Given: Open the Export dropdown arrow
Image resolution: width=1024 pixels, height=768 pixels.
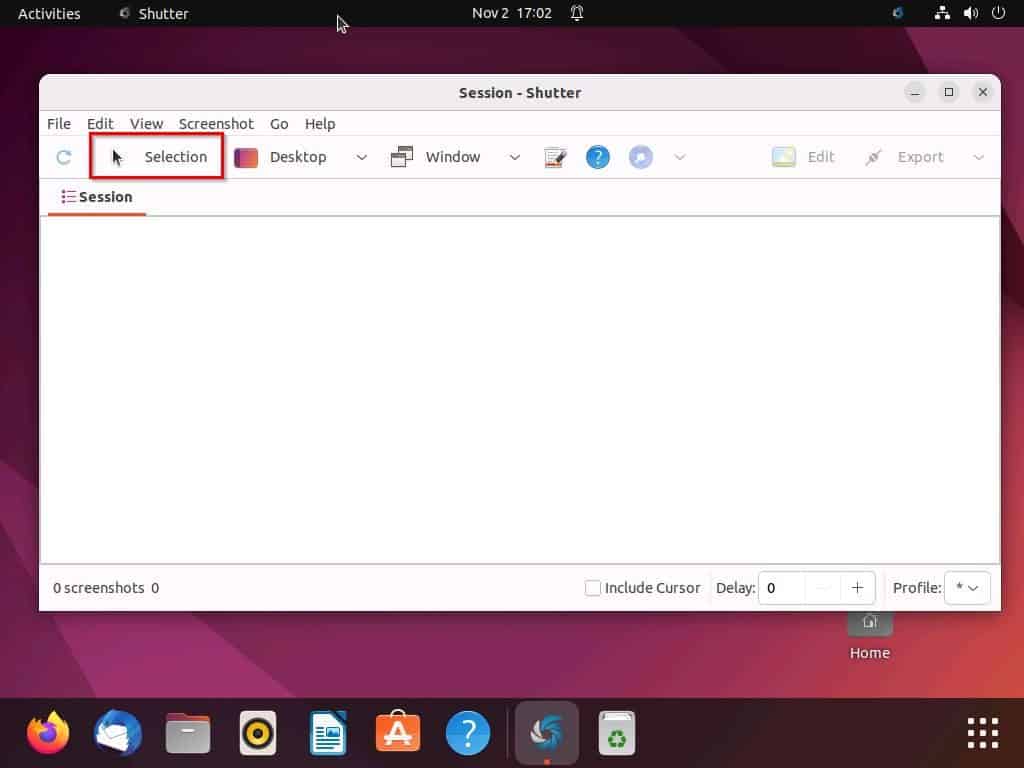Looking at the screenshot, I should [978, 157].
